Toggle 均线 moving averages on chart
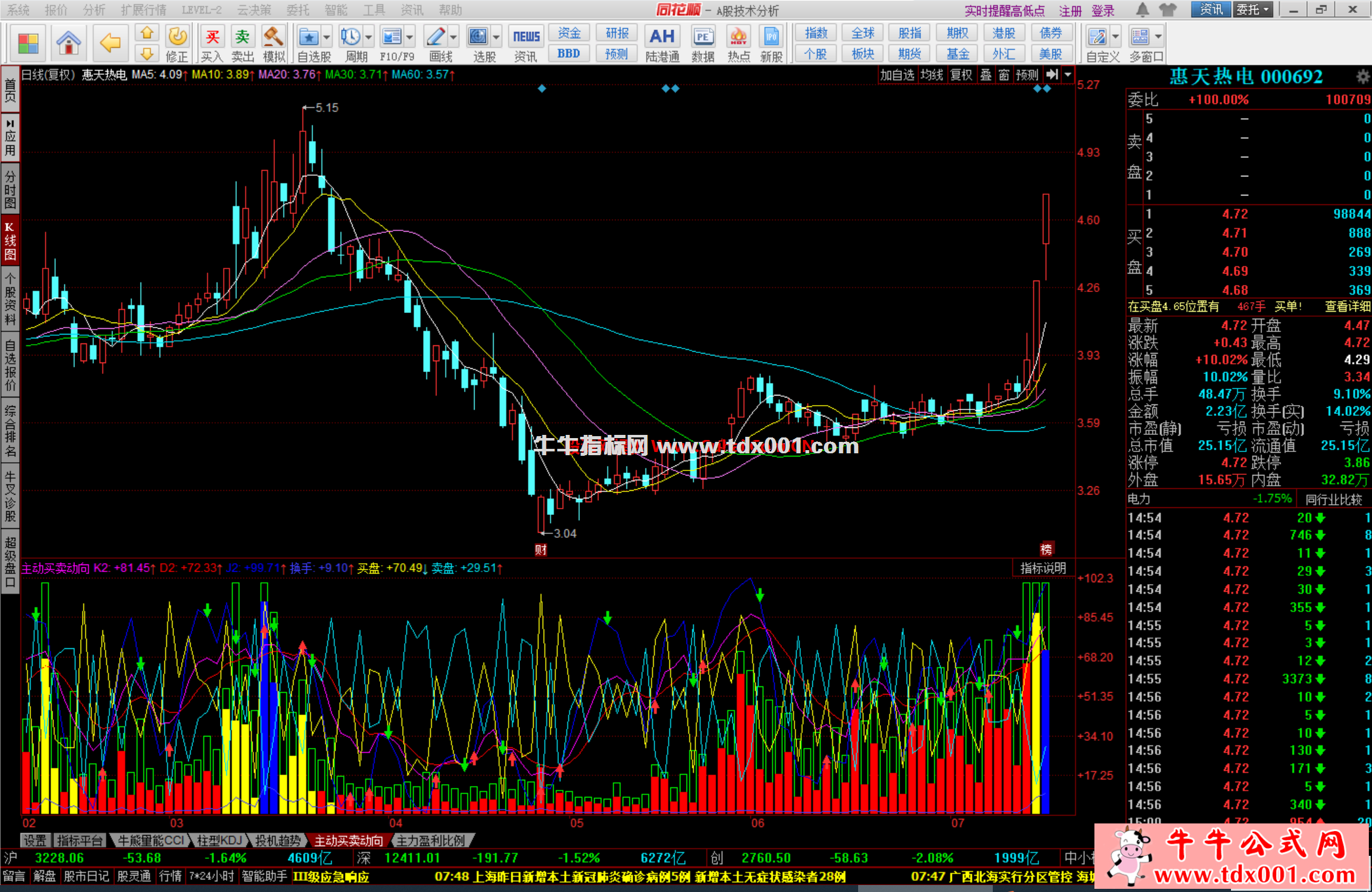 tap(932, 75)
